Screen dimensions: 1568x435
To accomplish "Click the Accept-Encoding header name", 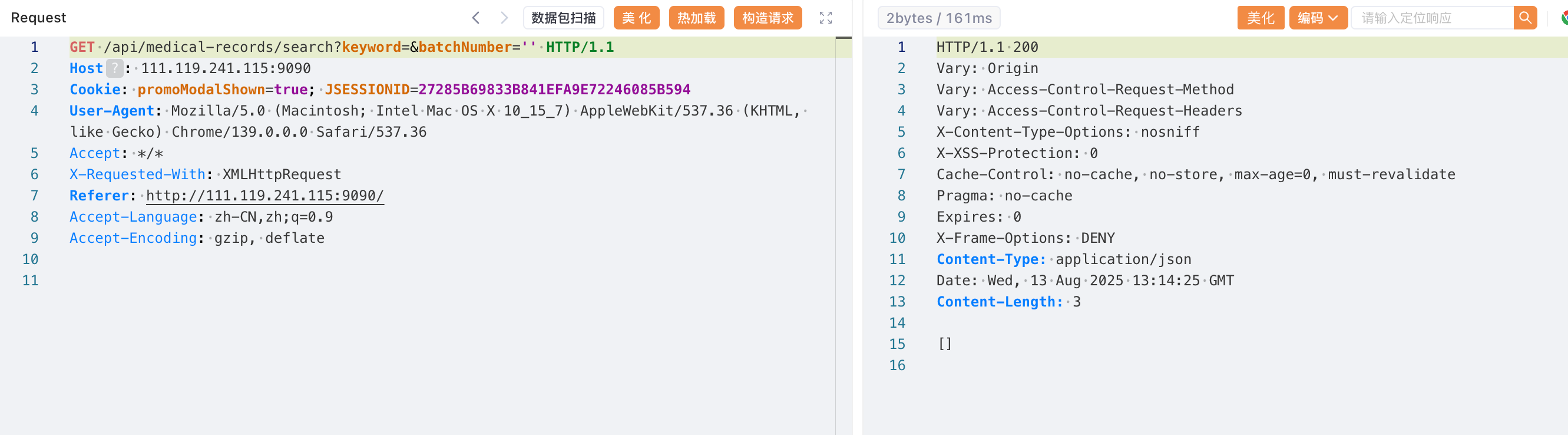I will point(133,238).
